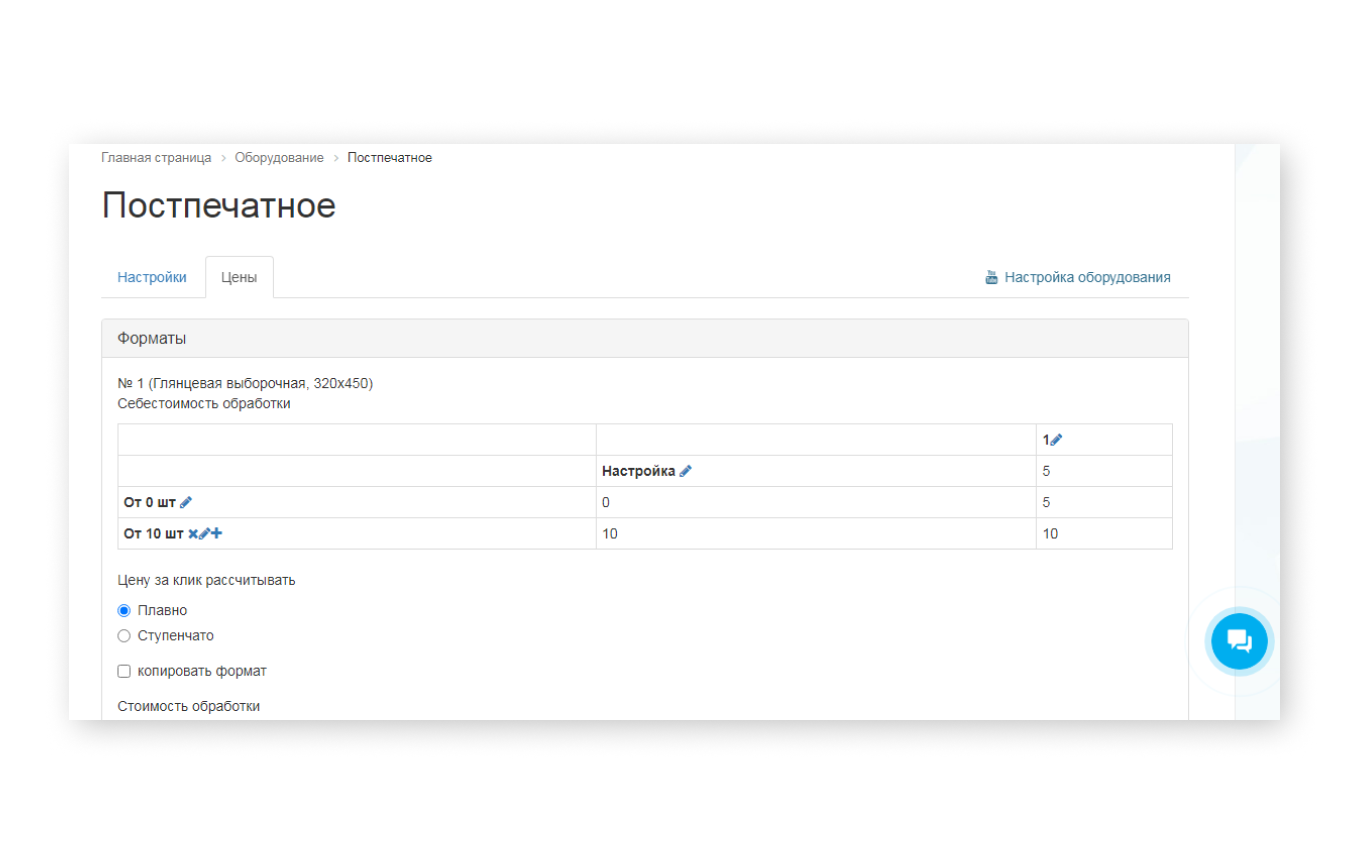Click the YouTube icon beside Настройка оборудования
Screen dimensions: 1350x865
pyautogui.click(x=991, y=277)
